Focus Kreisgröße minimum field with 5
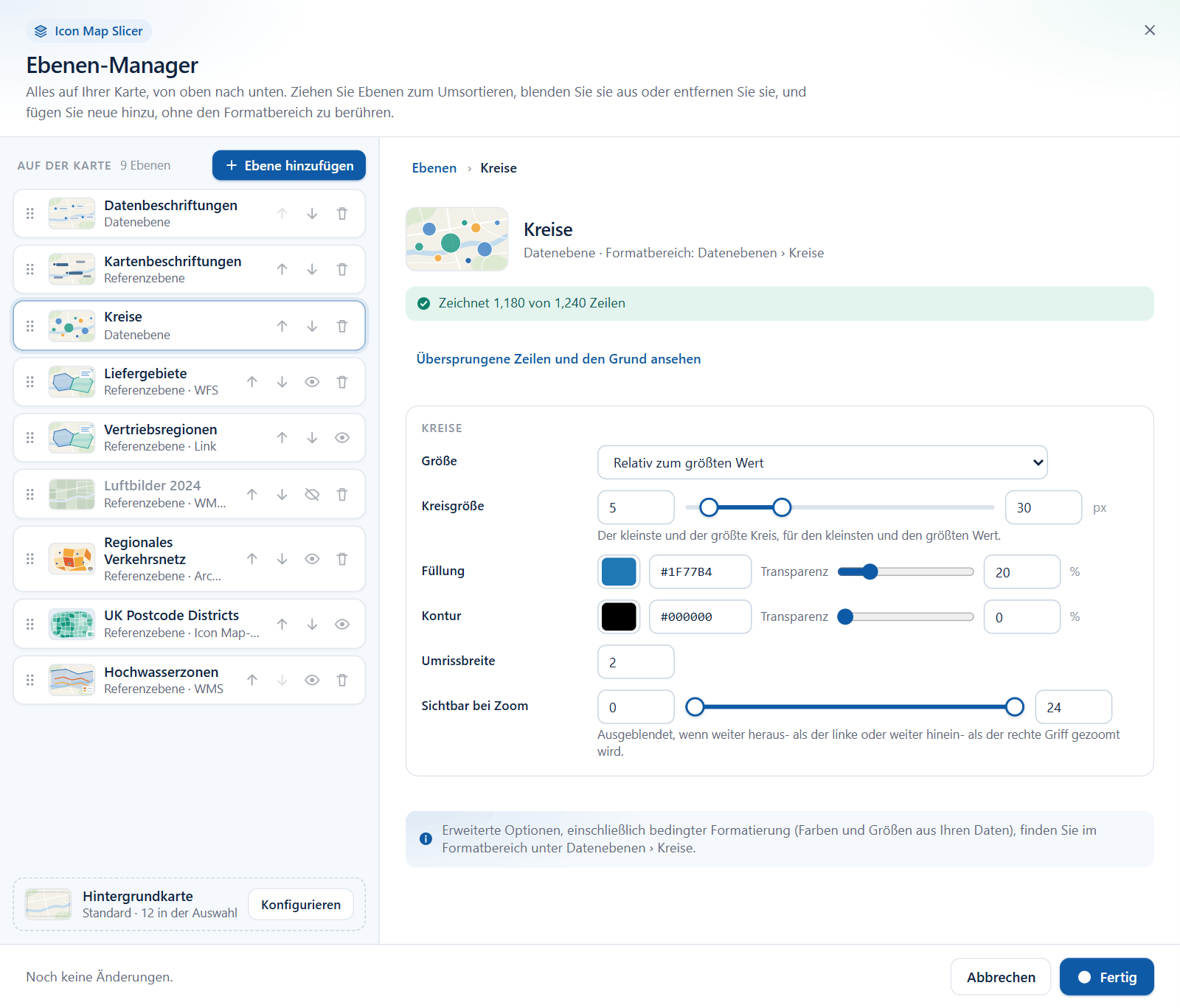 [x=636, y=507]
